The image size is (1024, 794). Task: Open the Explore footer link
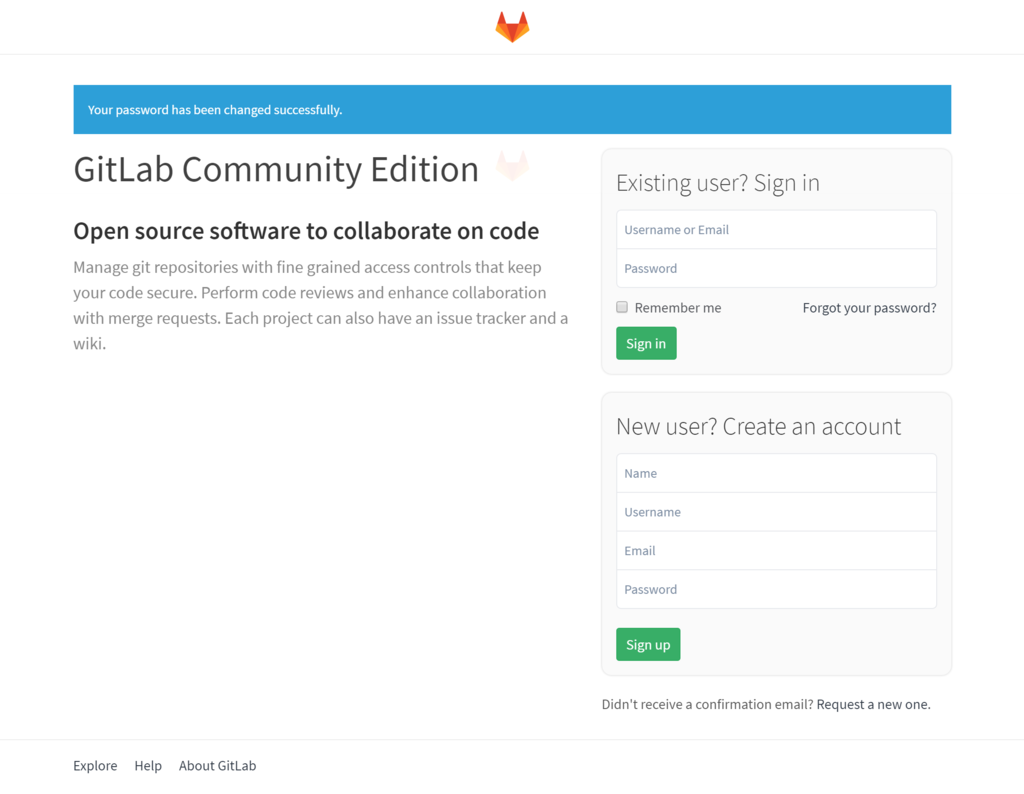coord(95,766)
